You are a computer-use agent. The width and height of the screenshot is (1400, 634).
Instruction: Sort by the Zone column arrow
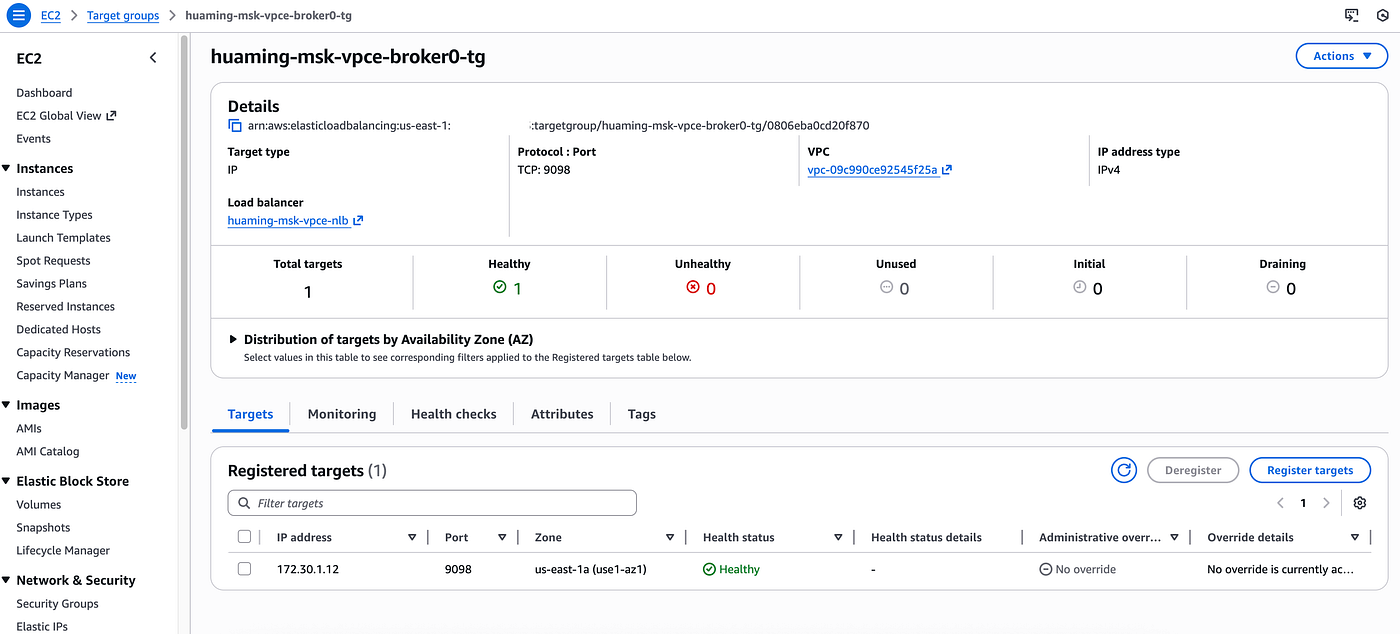pos(670,538)
